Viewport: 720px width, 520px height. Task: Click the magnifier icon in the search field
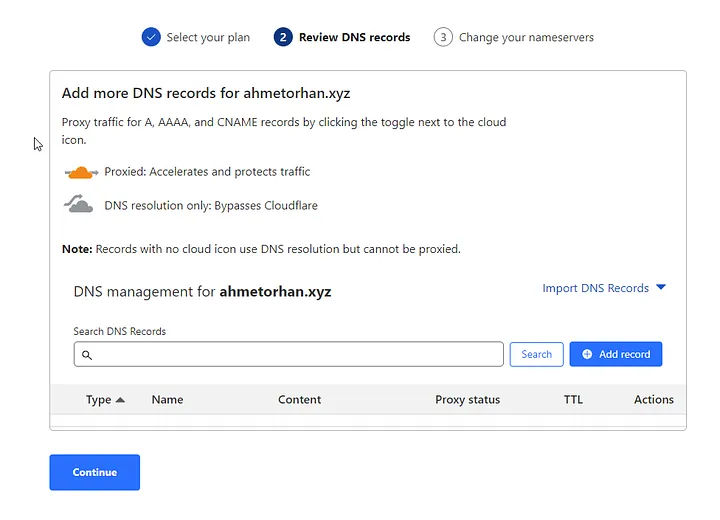87,355
